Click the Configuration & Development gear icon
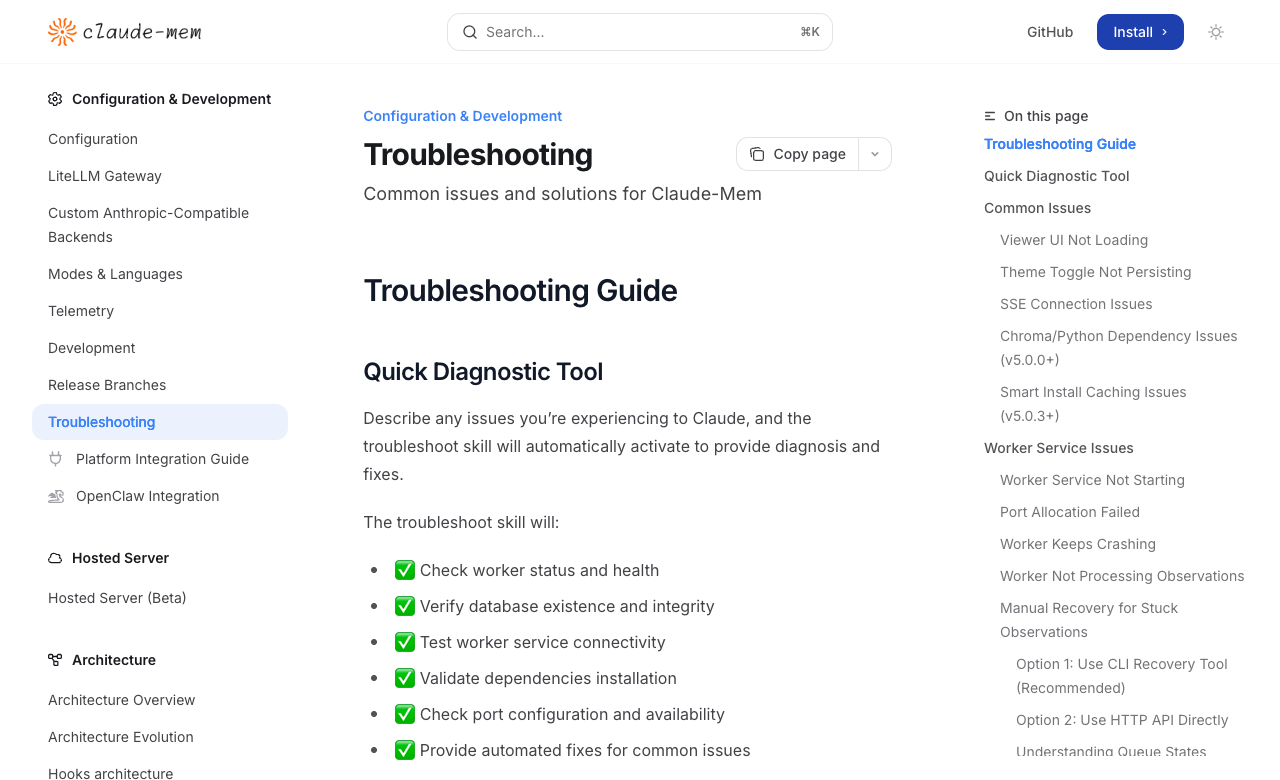1280x780 pixels. coord(55,99)
